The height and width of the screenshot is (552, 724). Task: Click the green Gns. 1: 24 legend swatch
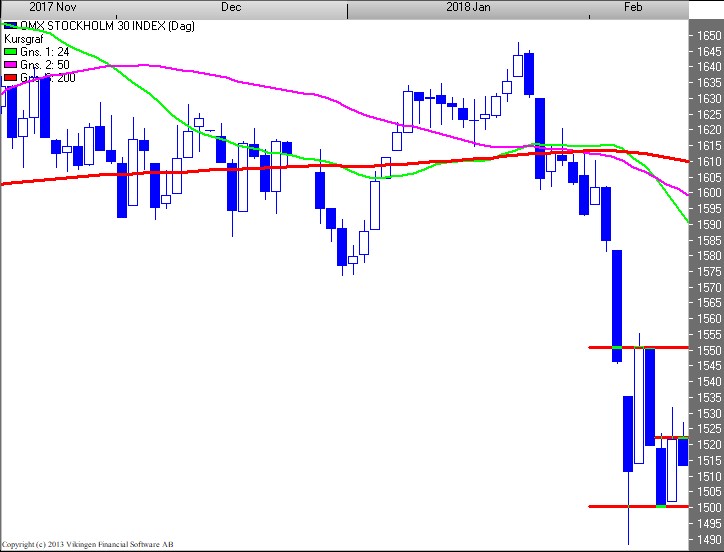pos(10,51)
